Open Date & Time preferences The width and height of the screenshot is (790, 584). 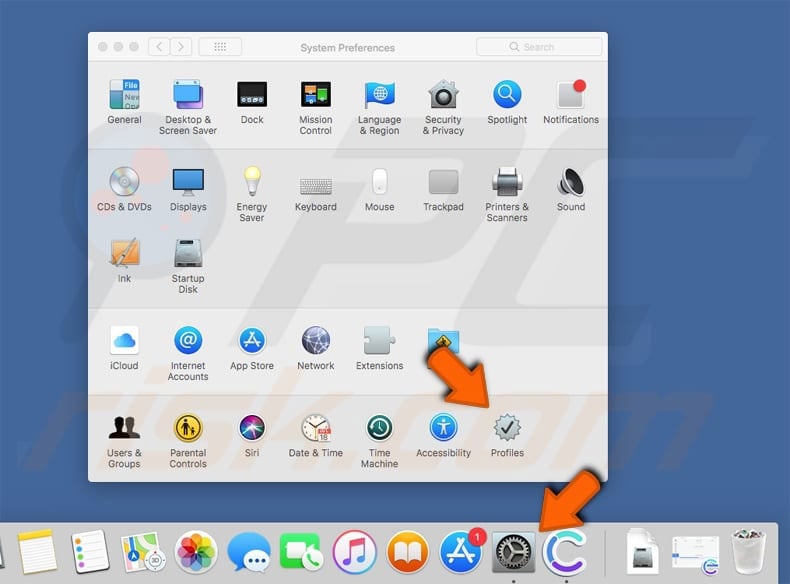click(316, 427)
